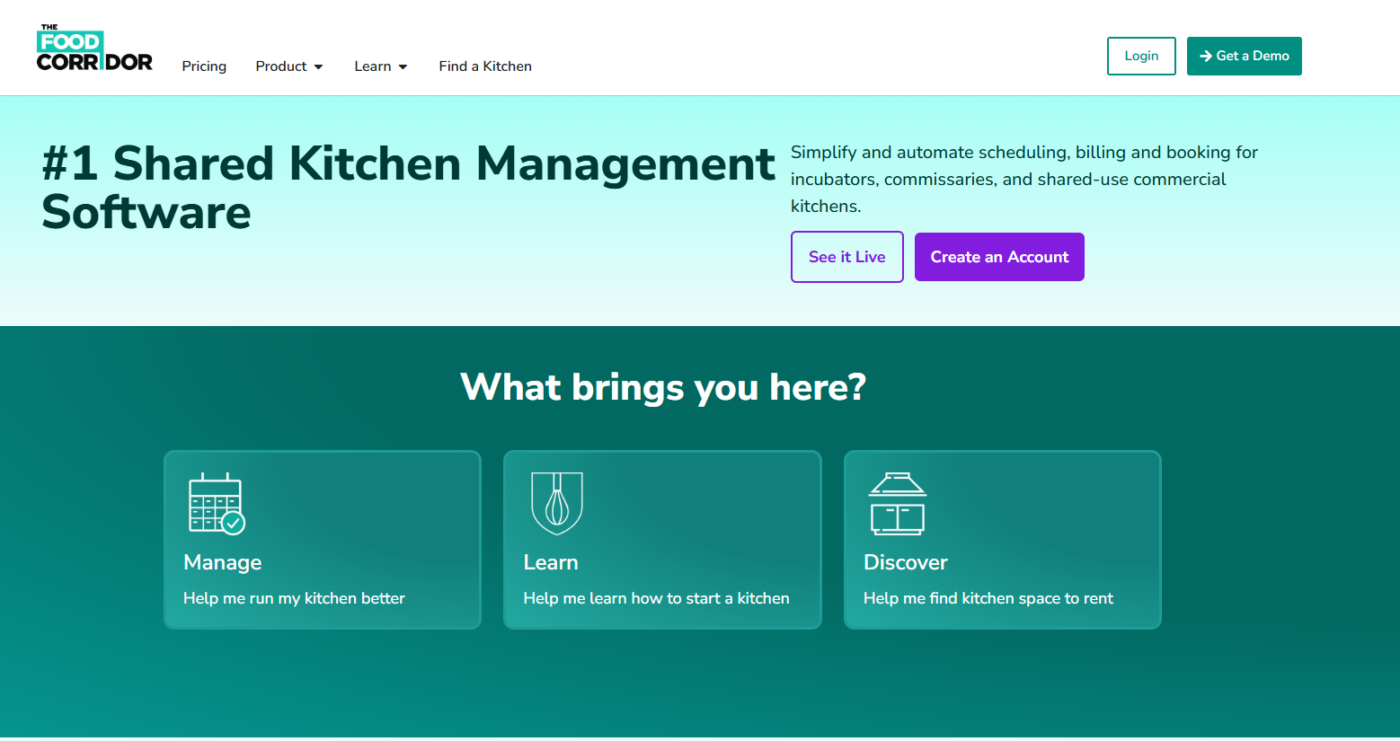
Task: Click the "What brings you here?" heading
Action: coord(663,387)
